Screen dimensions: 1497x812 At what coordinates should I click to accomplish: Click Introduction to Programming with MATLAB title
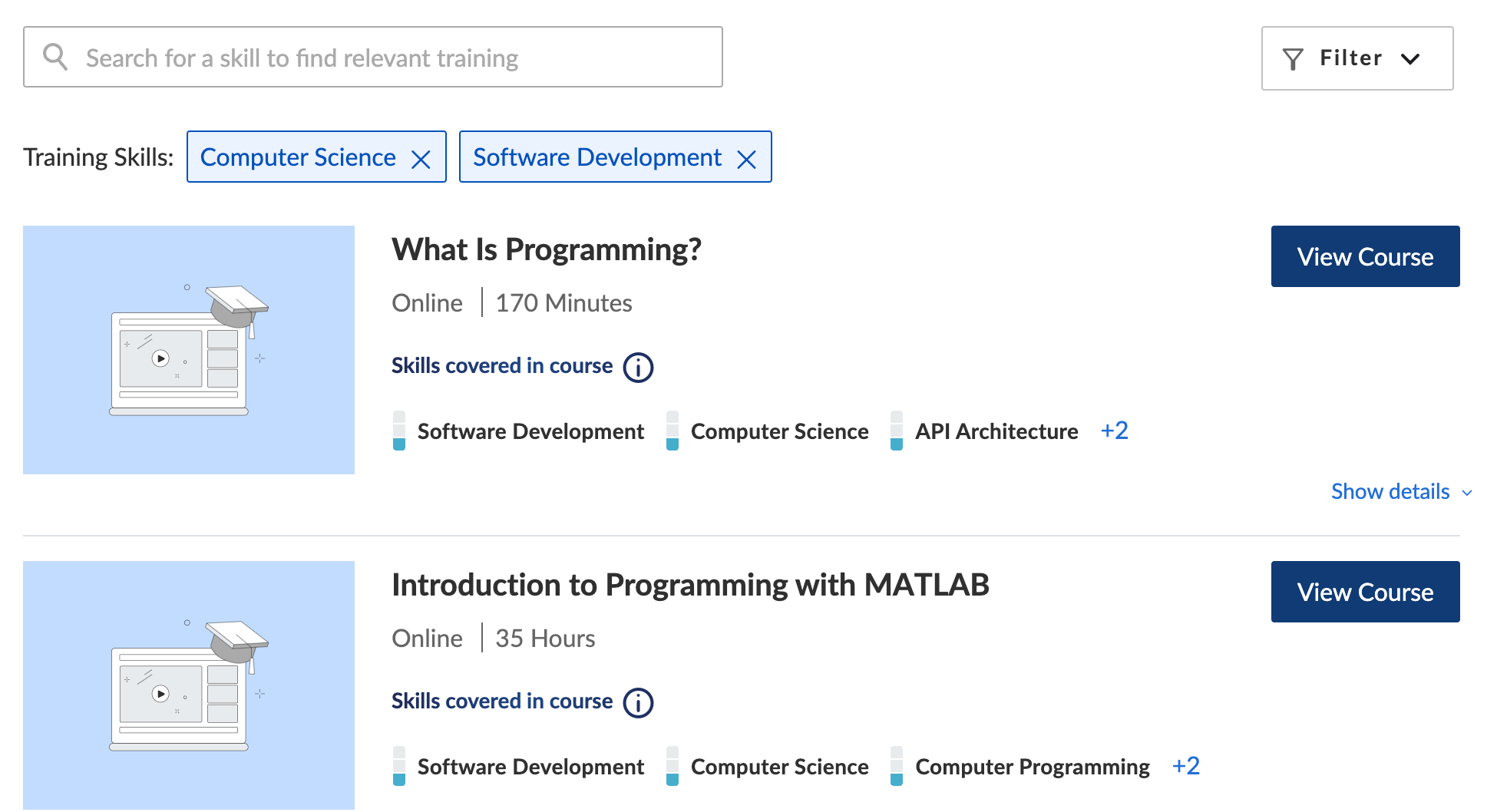click(x=690, y=585)
